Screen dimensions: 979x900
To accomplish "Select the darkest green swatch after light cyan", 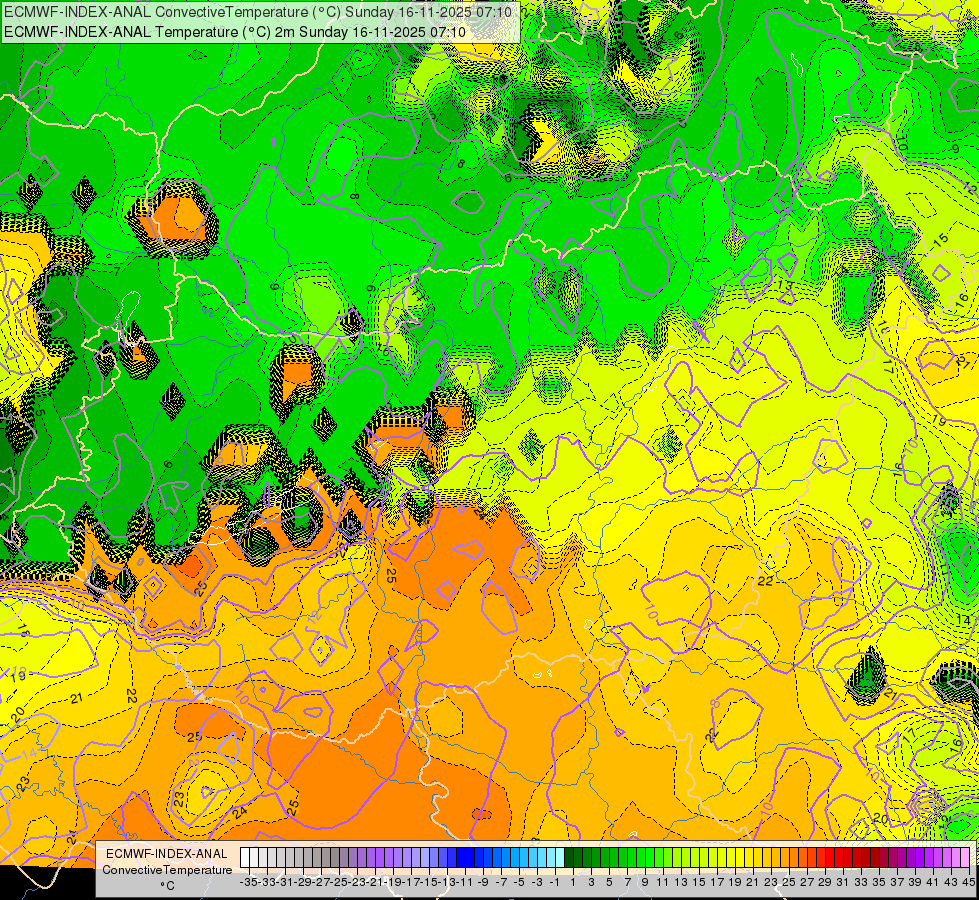I will click(569, 858).
